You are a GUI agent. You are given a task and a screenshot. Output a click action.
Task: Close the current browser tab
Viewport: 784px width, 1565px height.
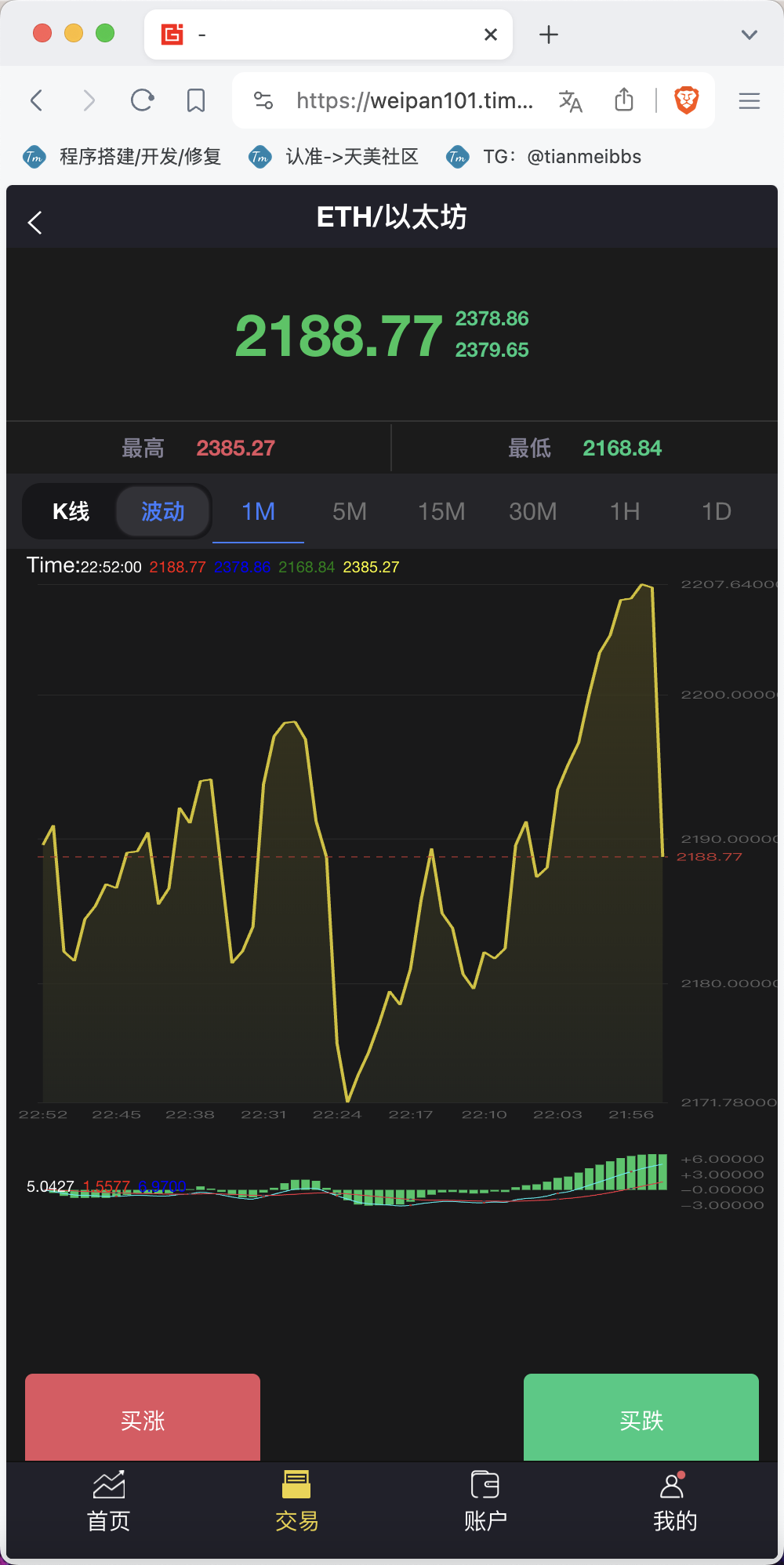pyautogui.click(x=491, y=34)
